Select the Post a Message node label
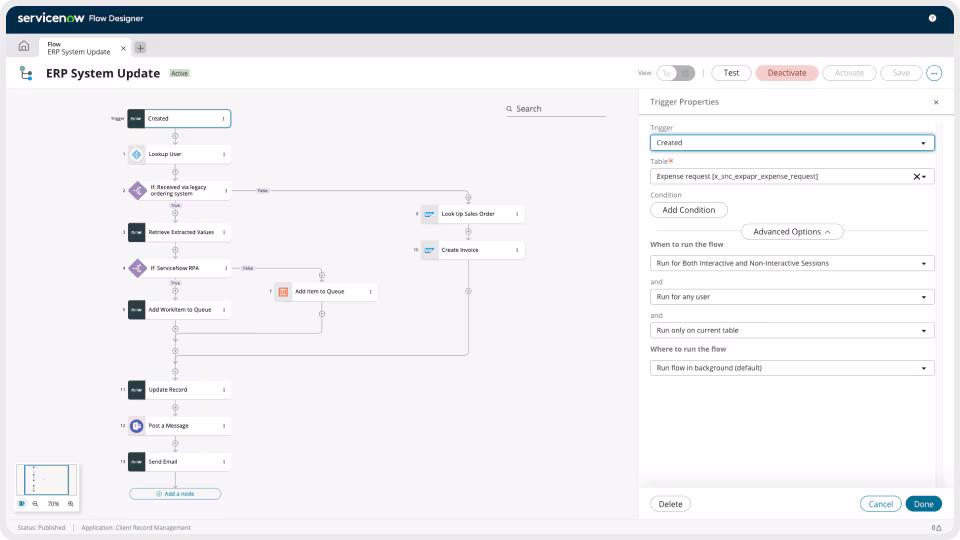 (168, 426)
